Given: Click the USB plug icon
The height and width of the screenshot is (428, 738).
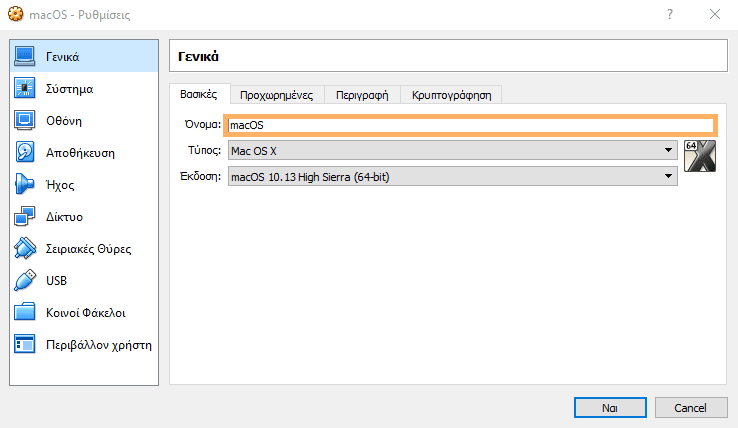Looking at the screenshot, I should (24, 280).
